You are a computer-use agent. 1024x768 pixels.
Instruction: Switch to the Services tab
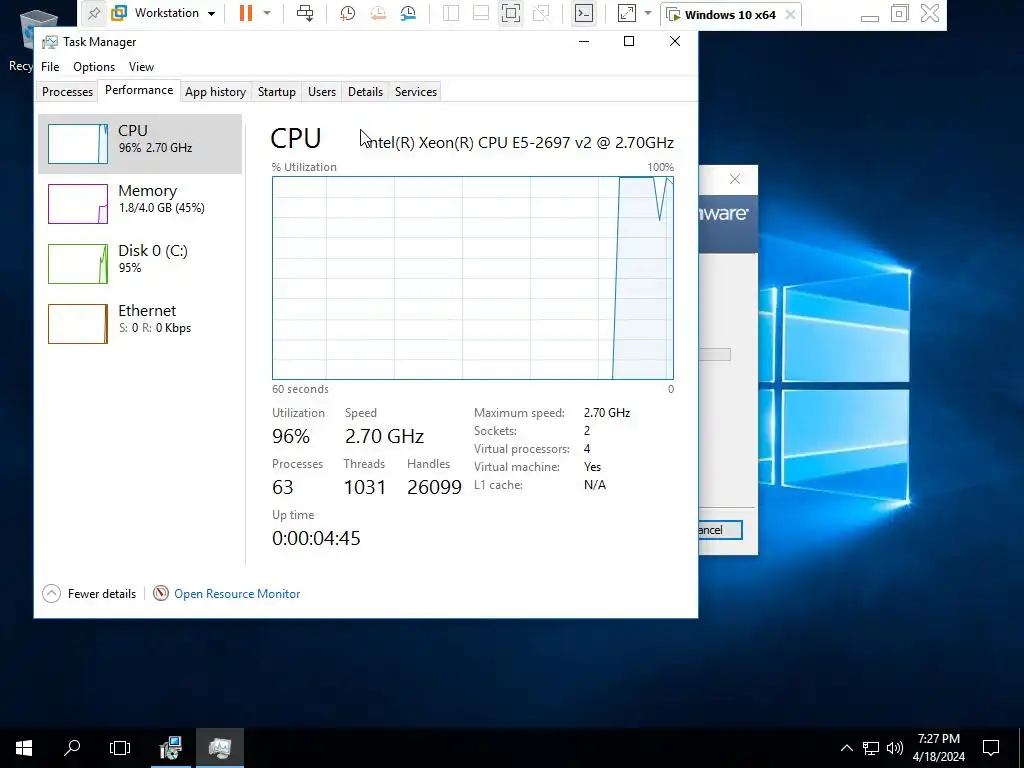point(416,92)
